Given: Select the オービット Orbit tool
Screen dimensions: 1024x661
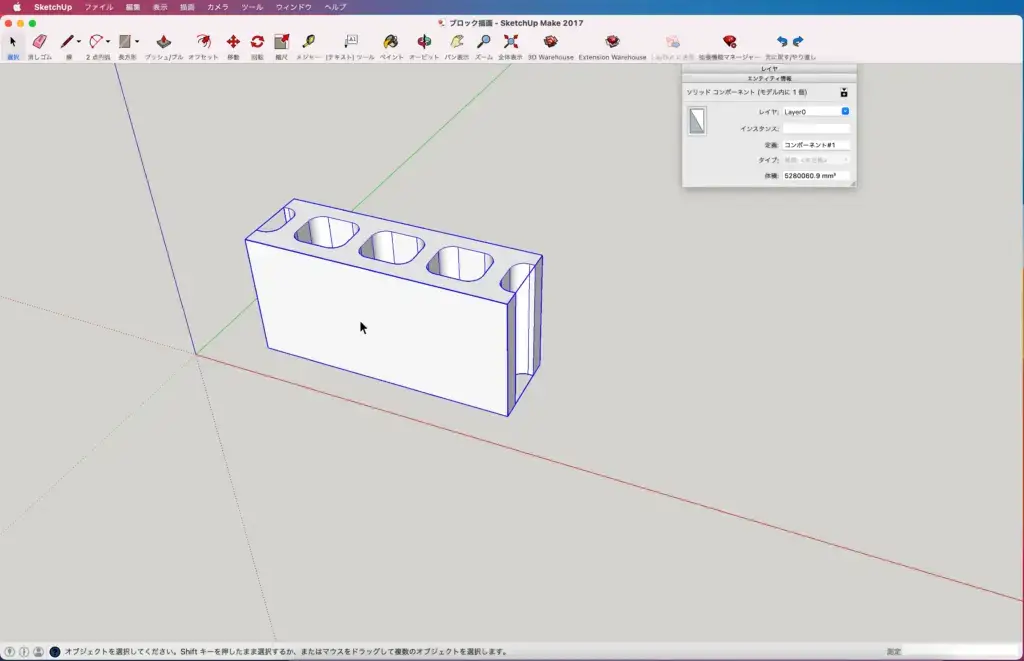Looking at the screenshot, I should point(424,42).
